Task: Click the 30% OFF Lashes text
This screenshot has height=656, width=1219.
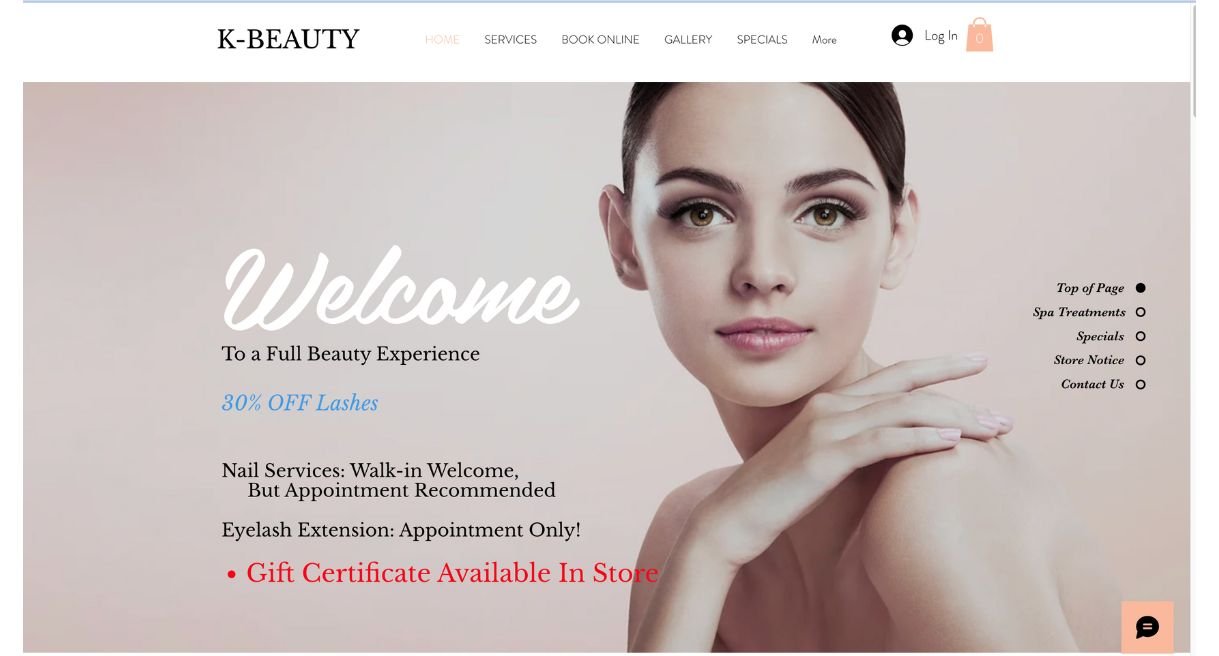Action: coord(300,403)
